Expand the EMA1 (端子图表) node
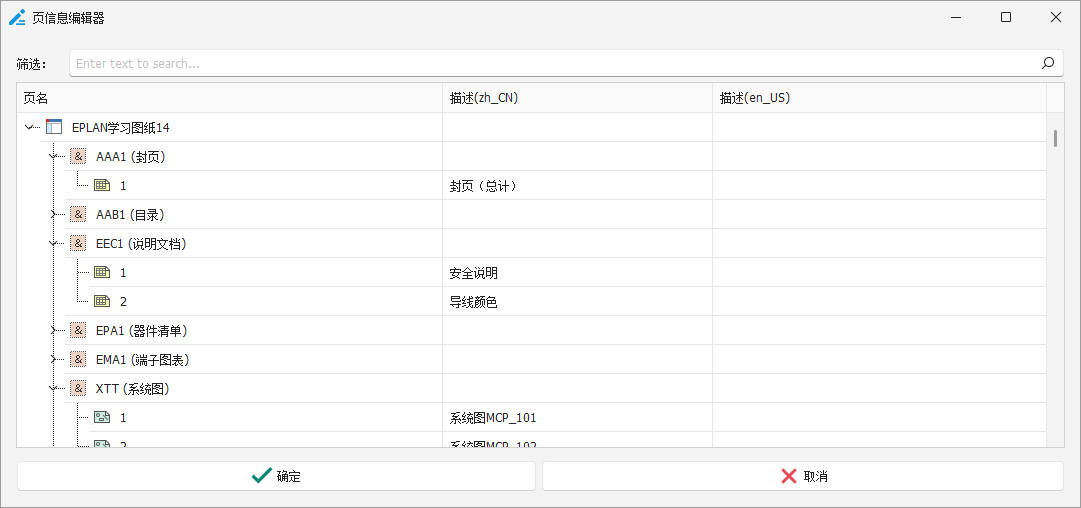Image resolution: width=1081 pixels, height=508 pixels. click(53, 359)
